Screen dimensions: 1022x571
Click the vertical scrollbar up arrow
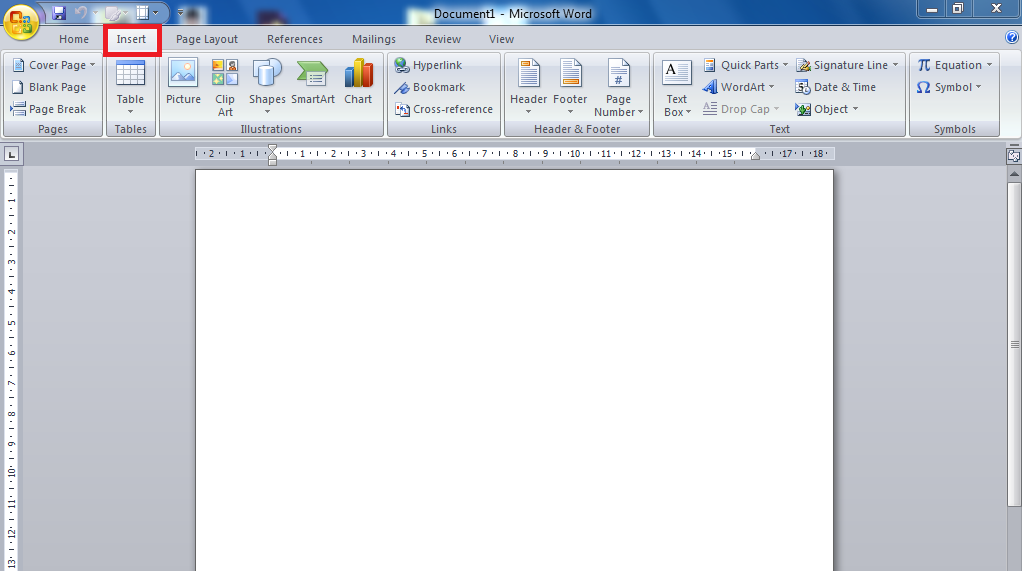coord(1014,174)
